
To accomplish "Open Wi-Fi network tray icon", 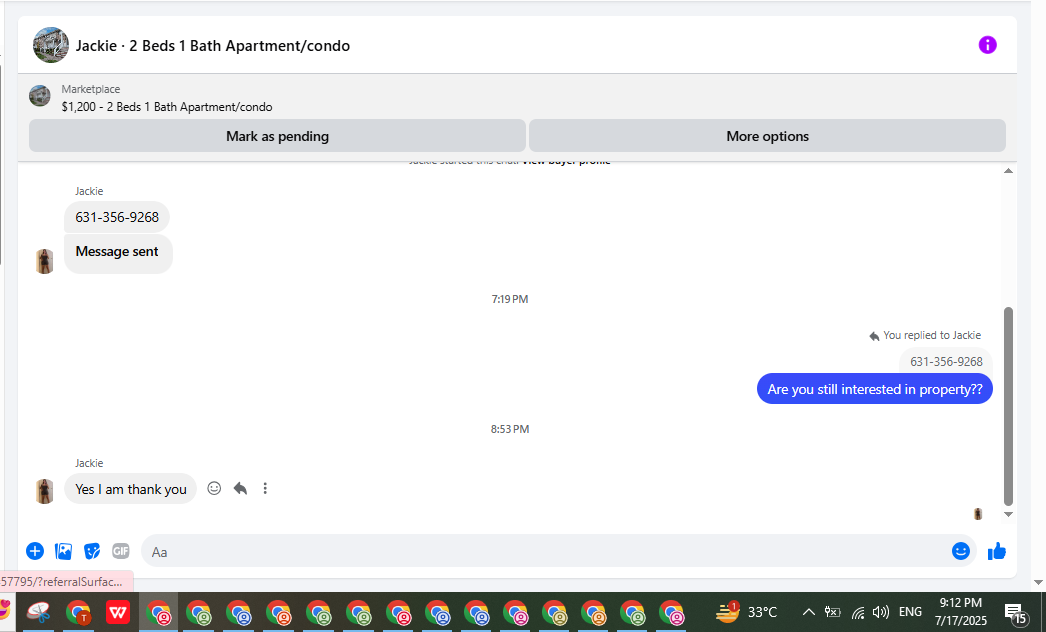I will pyautogui.click(x=858, y=612).
